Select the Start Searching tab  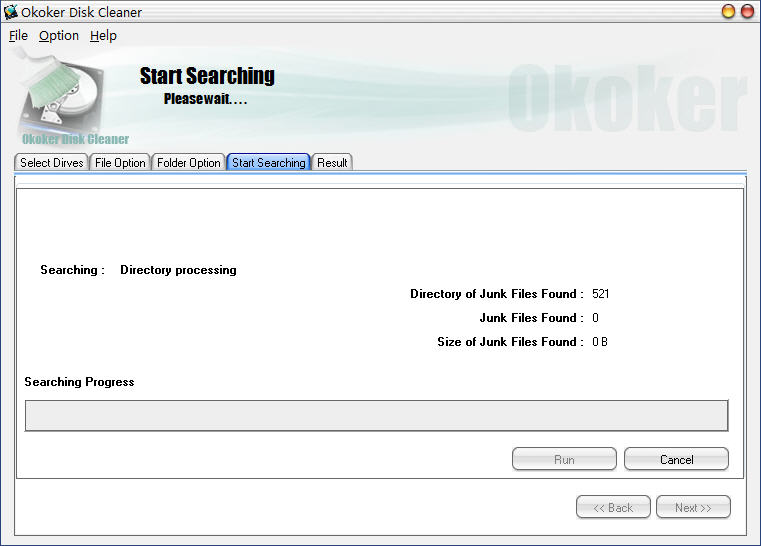(268, 163)
